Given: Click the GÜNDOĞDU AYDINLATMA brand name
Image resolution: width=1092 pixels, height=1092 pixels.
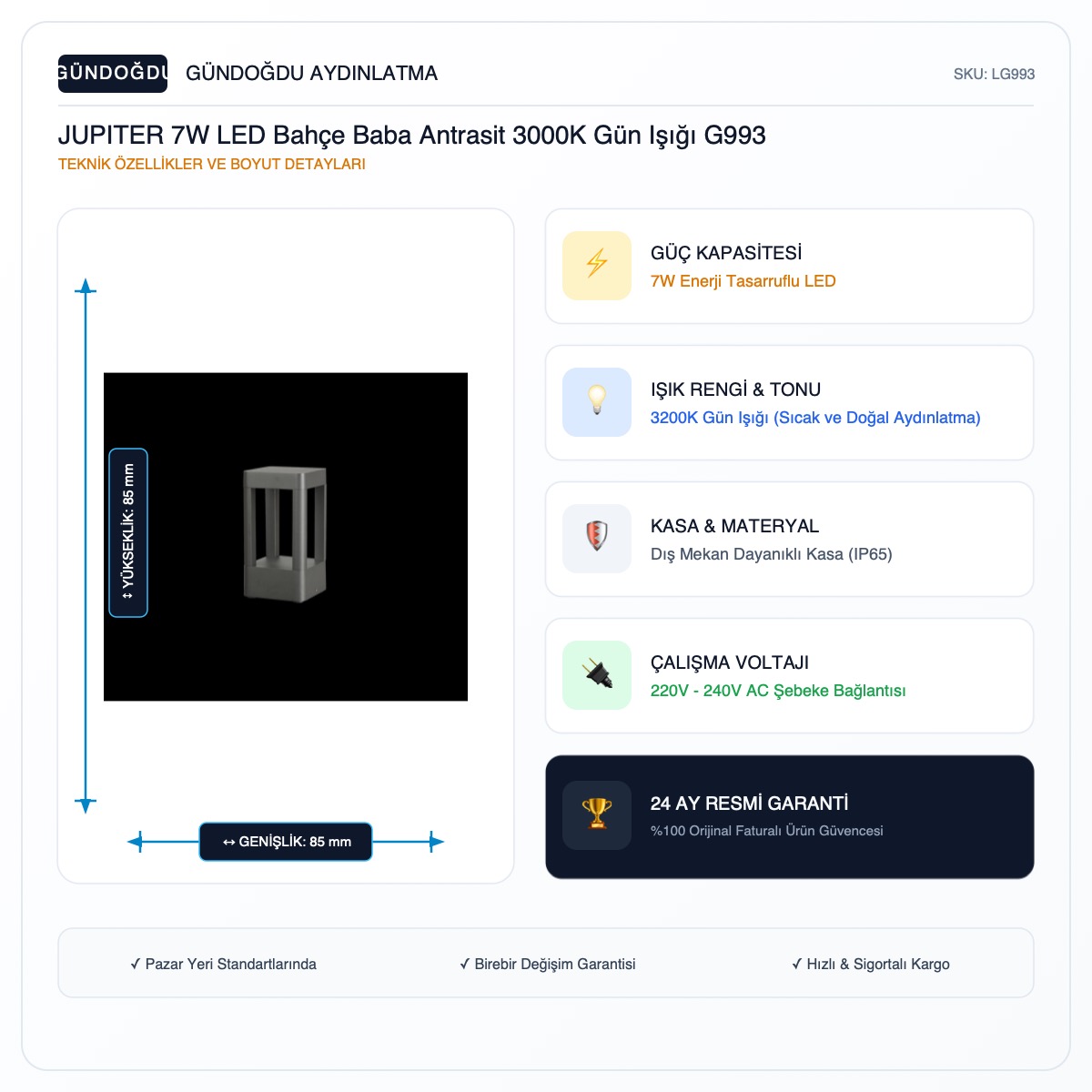Looking at the screenshot, I should point(311,74).
